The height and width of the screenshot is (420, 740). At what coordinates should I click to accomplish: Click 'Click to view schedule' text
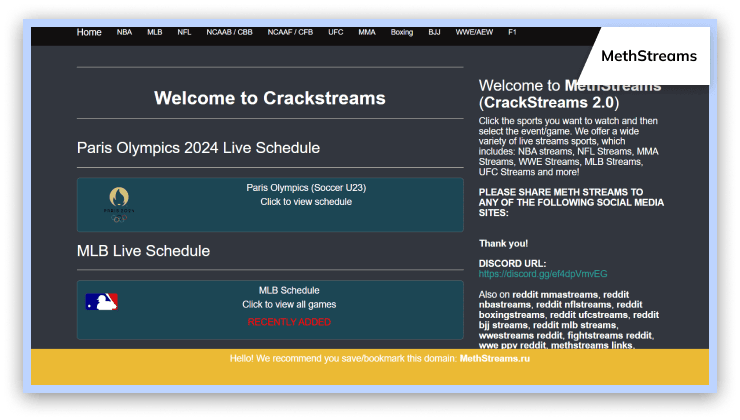pyautogui.click(x=306, y=202)
